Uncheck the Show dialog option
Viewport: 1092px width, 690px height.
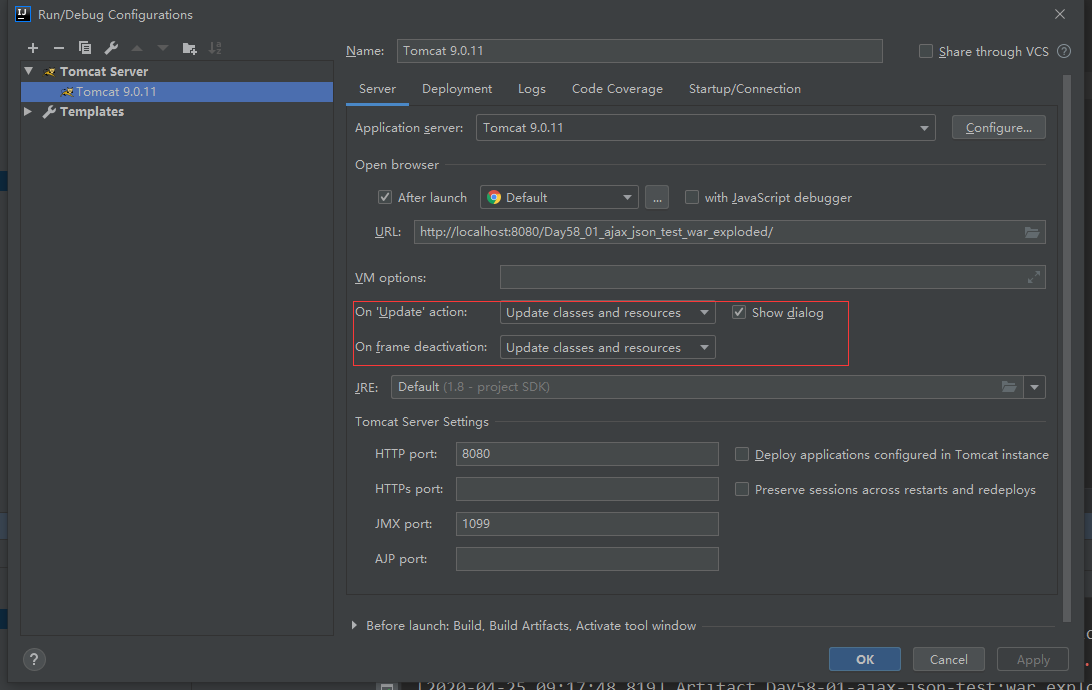(738, 311)
